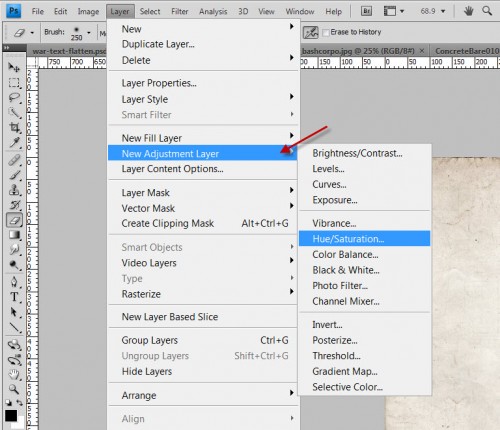The height and width of the screenshot is (430, 500).
Task: Select the Blur tool
Action: [14, 250]
